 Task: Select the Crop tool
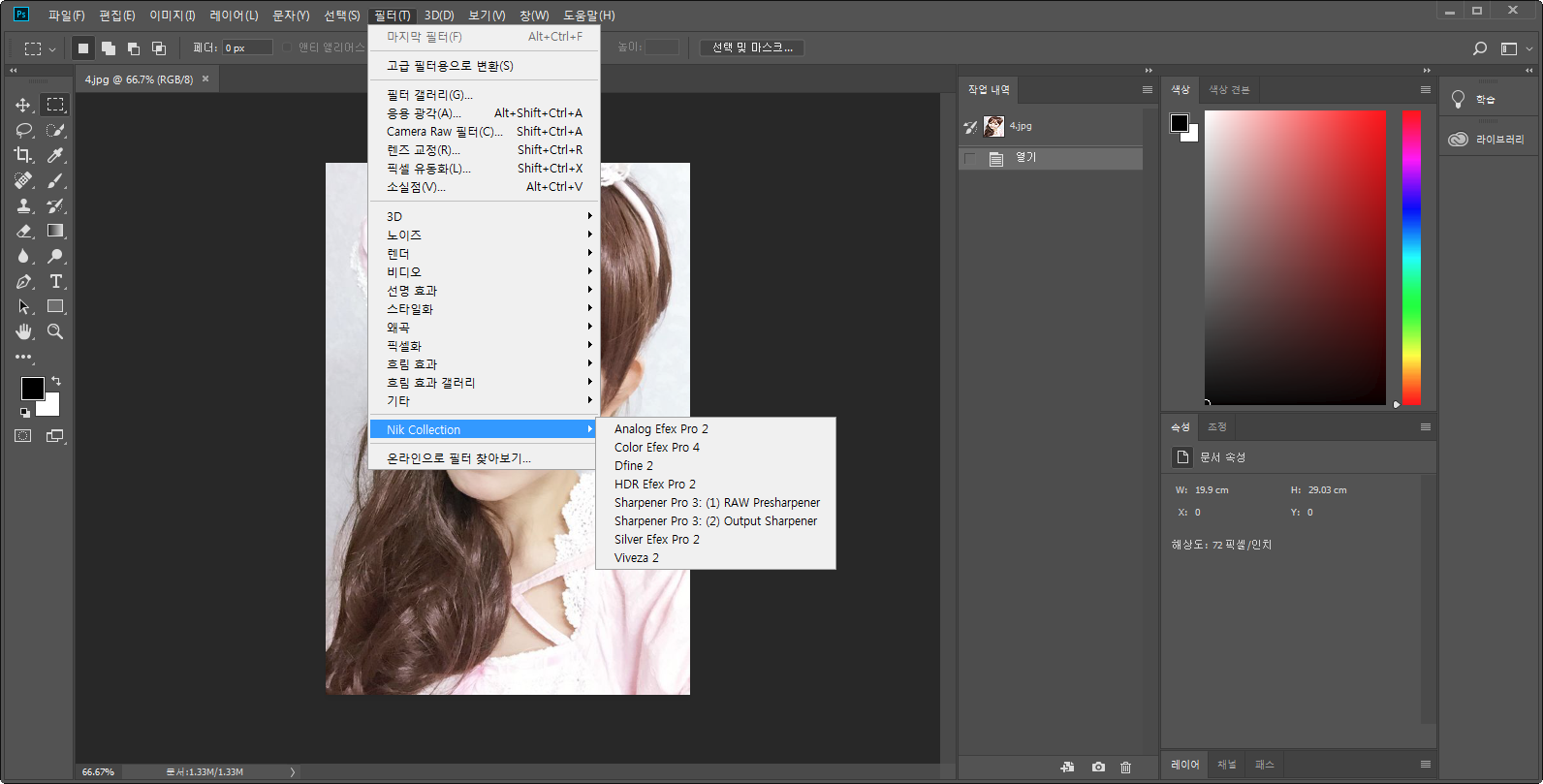point(23,155)
